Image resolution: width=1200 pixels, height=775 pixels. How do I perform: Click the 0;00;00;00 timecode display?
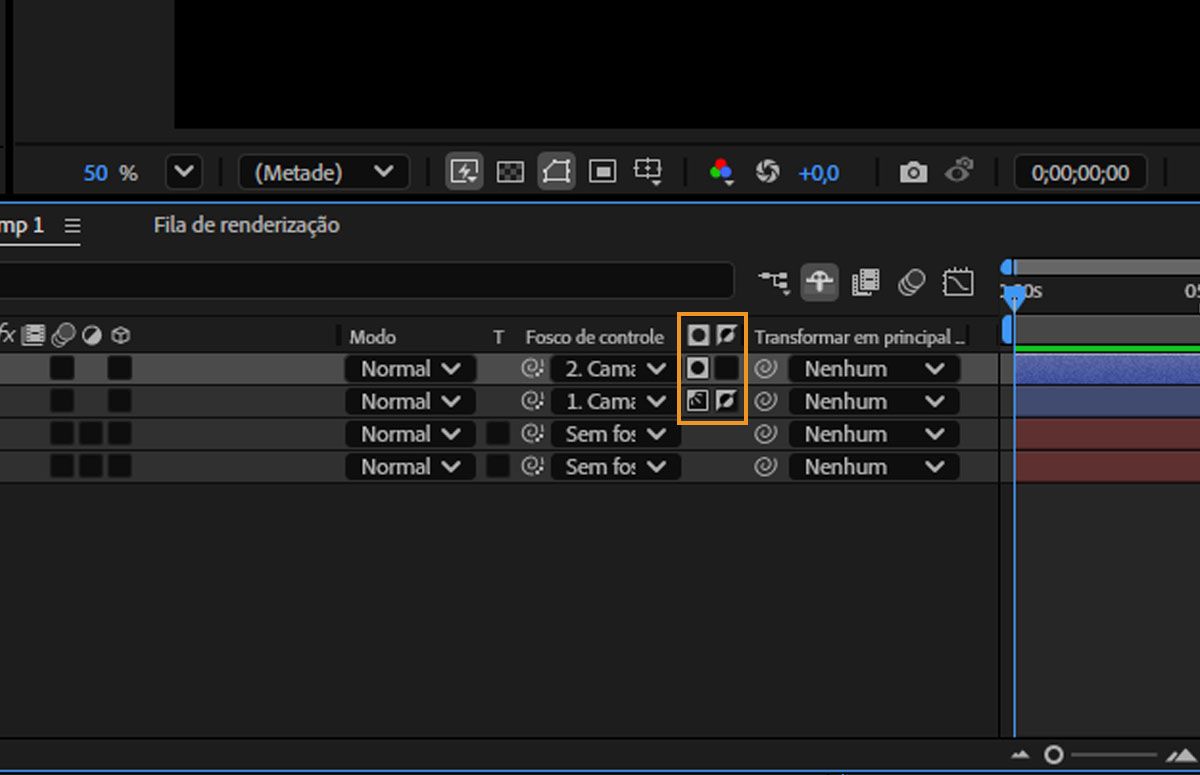click(1080, 172)
